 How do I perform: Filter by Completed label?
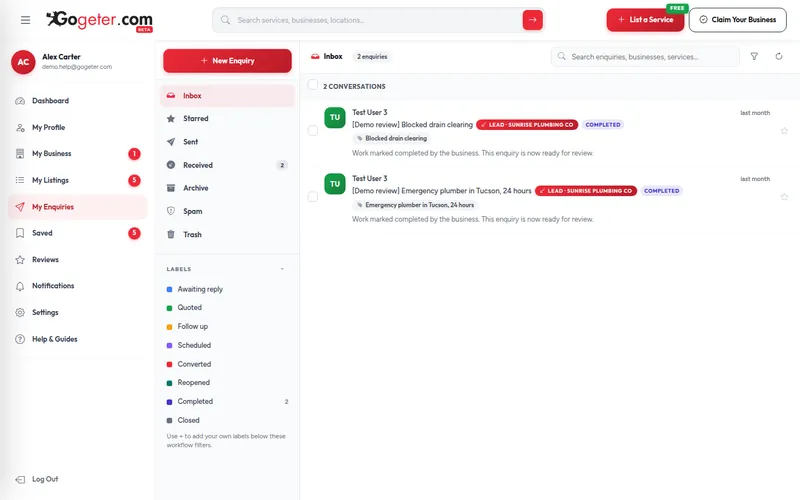click(228, 402)
